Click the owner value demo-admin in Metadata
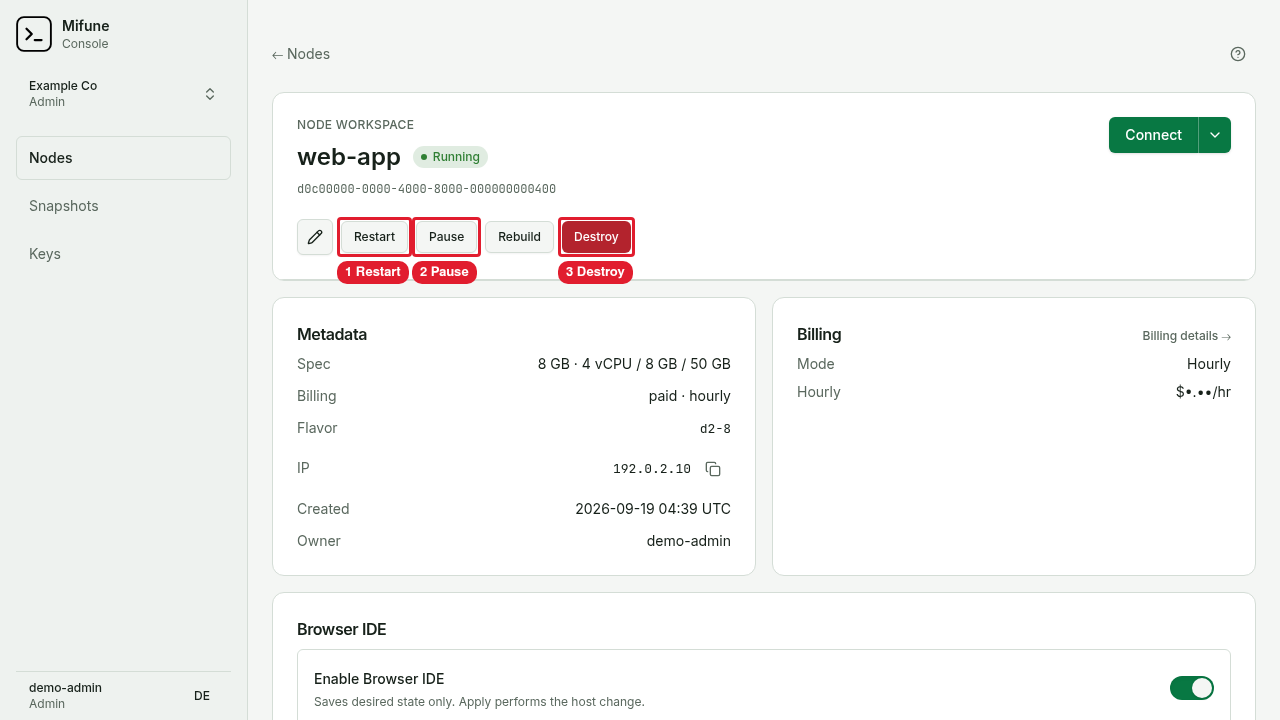This screenshot has width=1280, height=720. click(689, 541)
